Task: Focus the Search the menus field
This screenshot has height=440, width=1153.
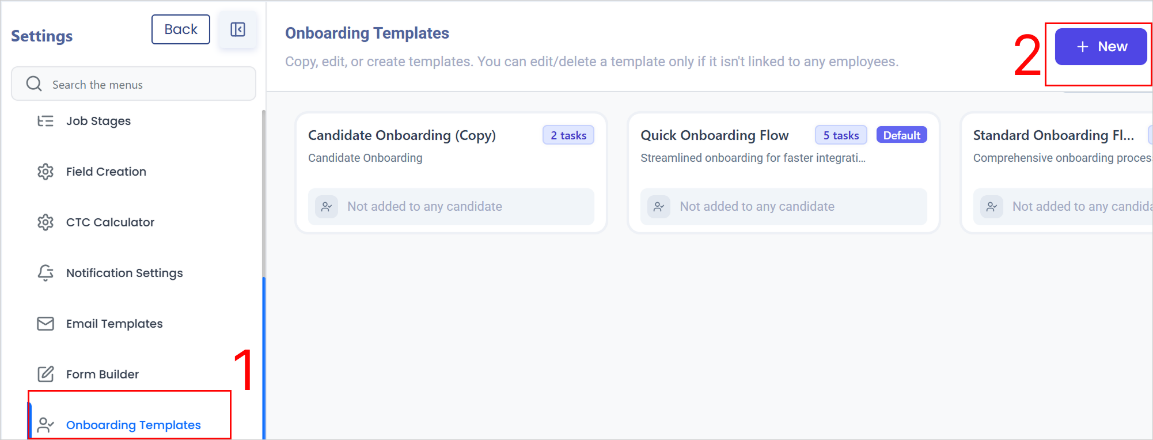Action: click(133, 84)
